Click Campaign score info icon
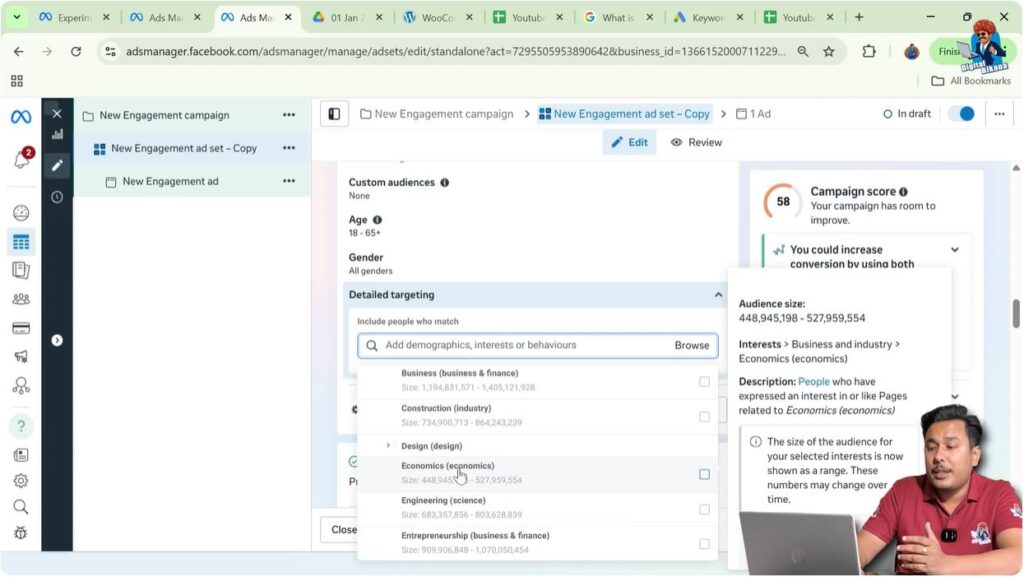 tap(903, 192)
